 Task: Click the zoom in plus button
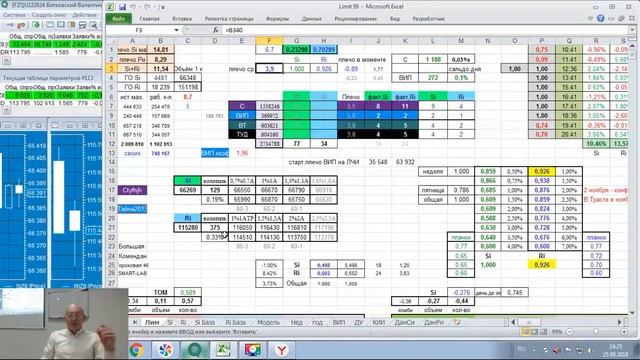[624, 332]
